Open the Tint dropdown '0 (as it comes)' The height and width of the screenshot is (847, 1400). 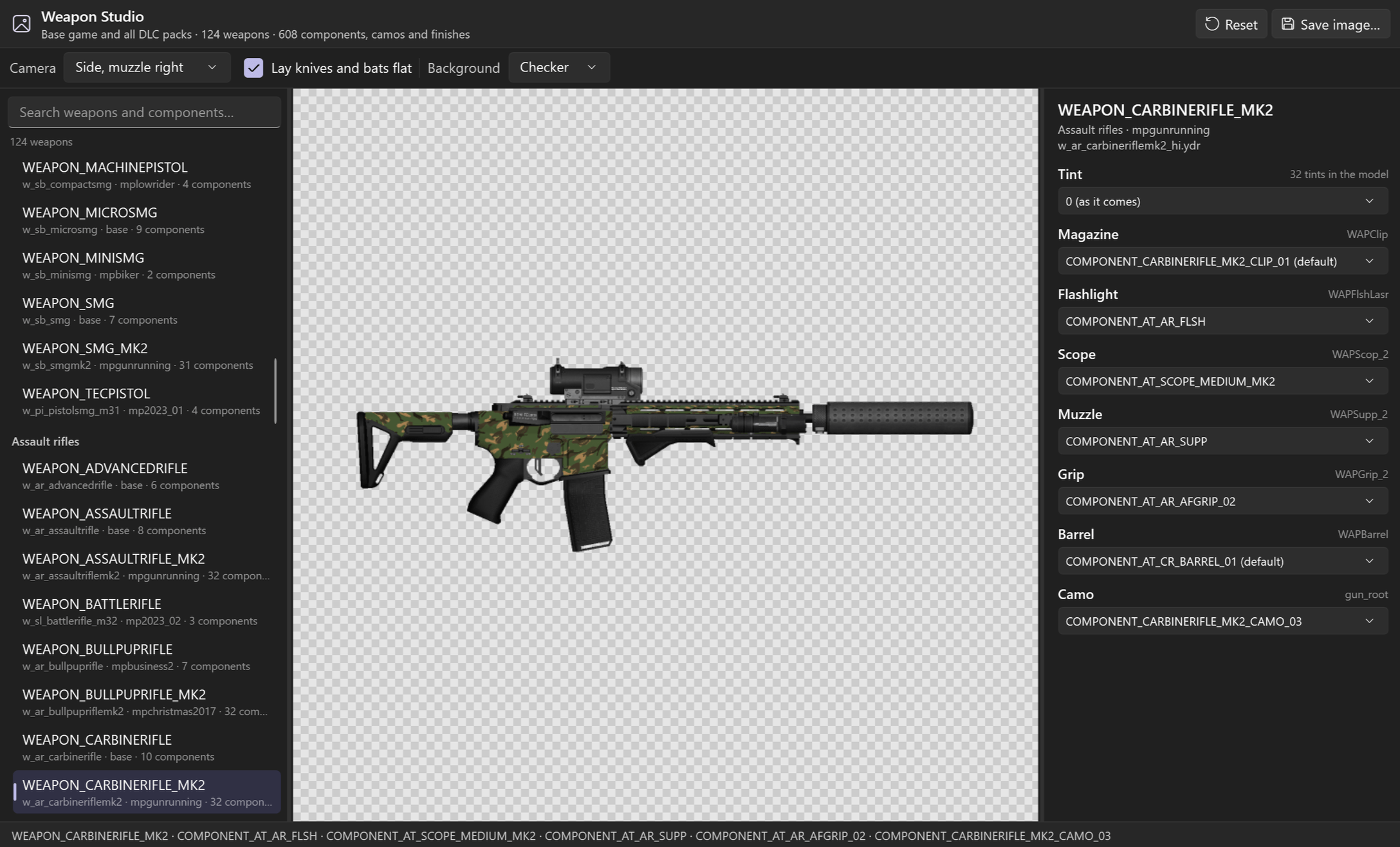1222,201
